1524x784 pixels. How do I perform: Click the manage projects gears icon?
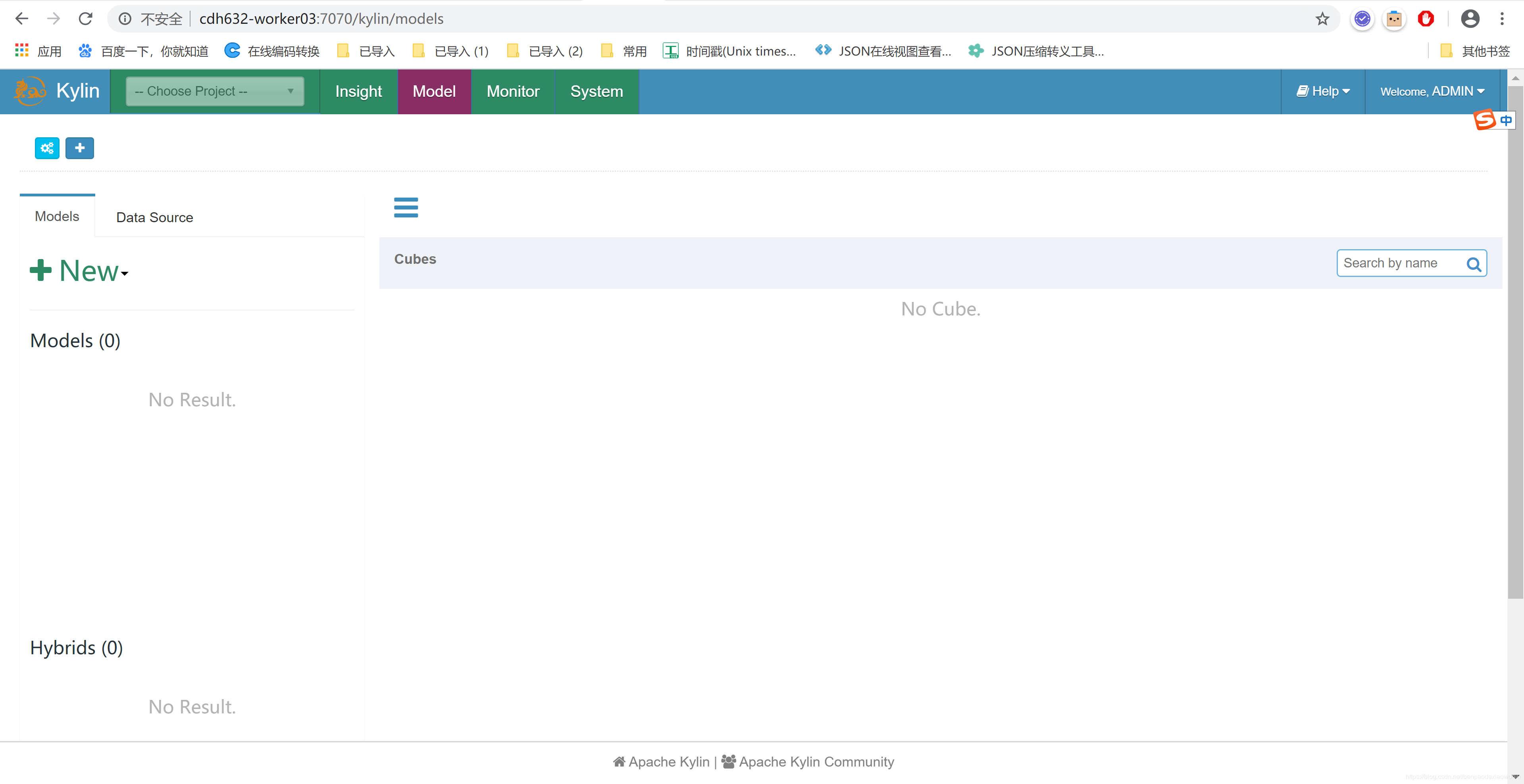(47, 148)
